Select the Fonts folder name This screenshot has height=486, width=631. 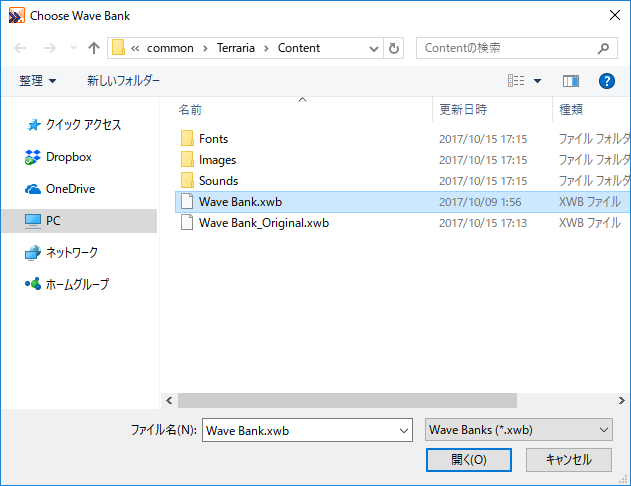tap(213, 139)
